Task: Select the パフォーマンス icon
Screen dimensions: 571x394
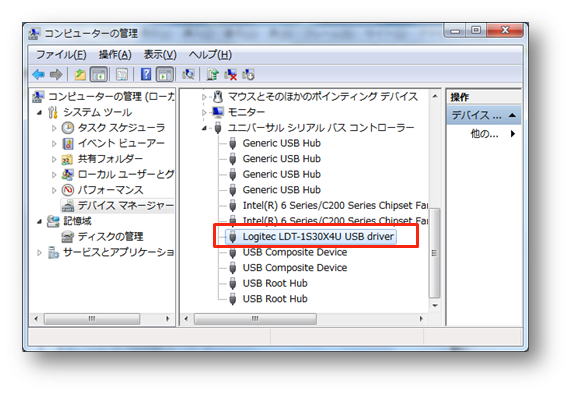Action: (x=68, y=190)
